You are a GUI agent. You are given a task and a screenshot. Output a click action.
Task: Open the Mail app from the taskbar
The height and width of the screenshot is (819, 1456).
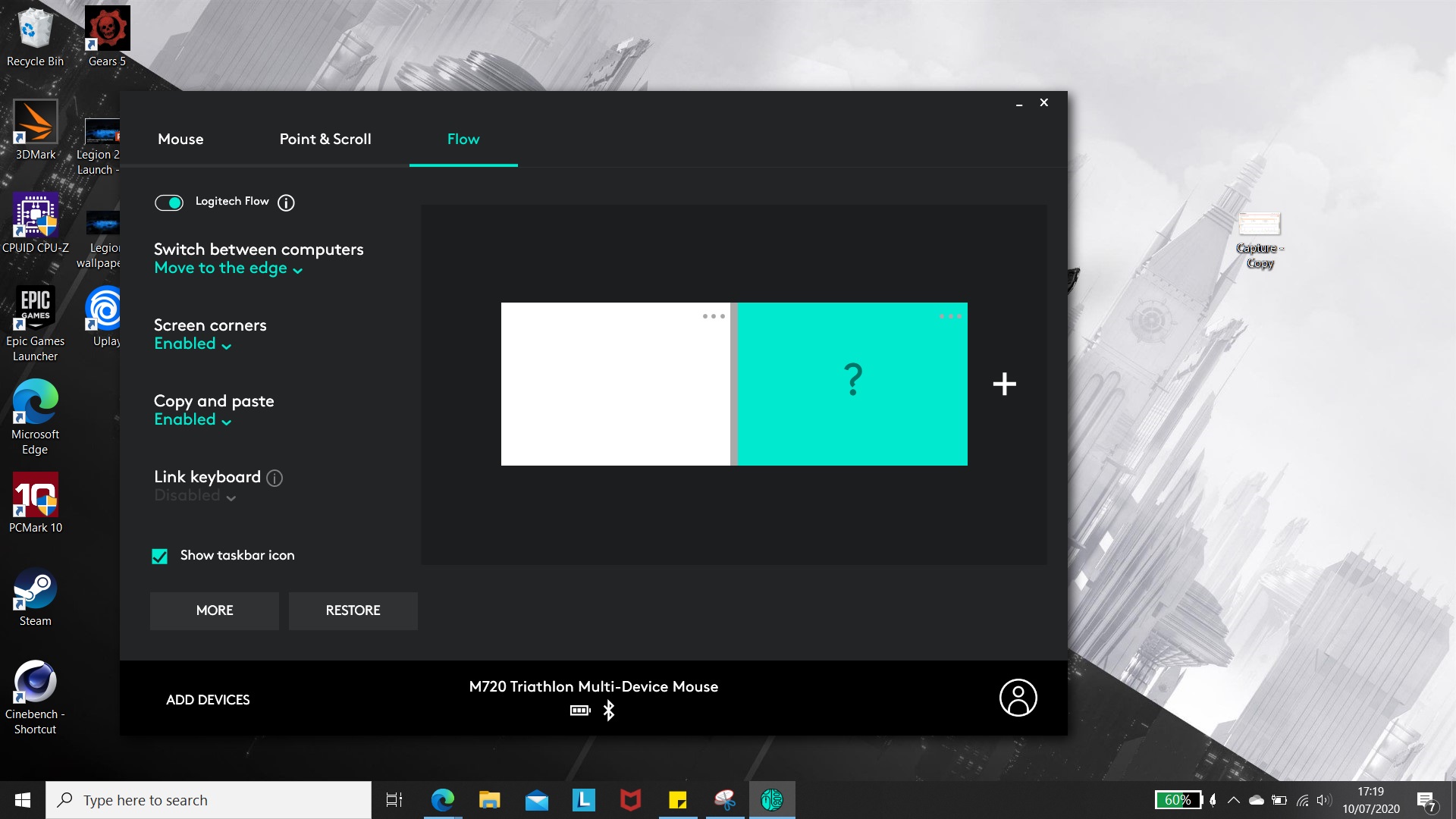point(536,800)
